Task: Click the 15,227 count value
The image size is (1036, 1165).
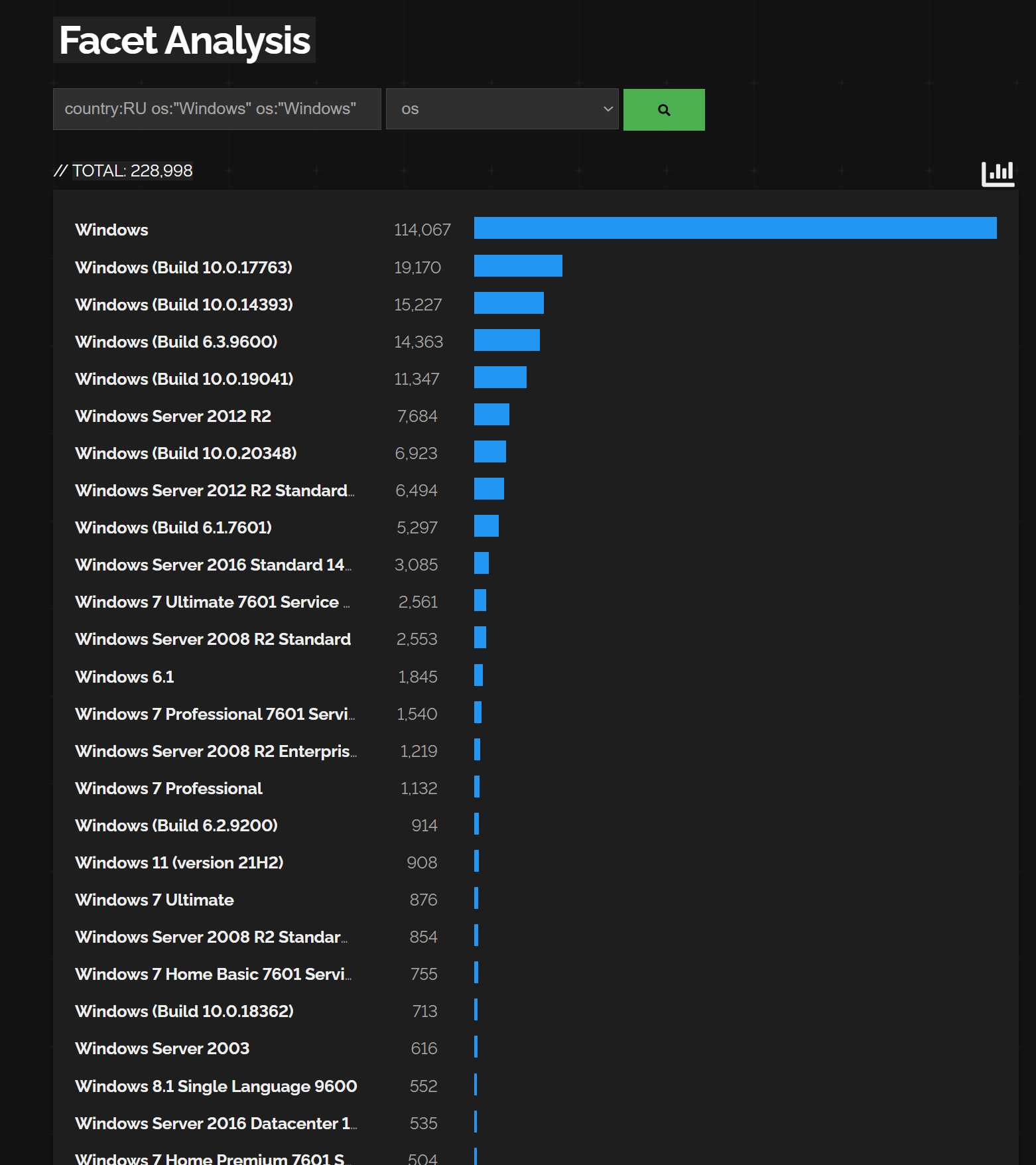Action: [x=418, y=305]
